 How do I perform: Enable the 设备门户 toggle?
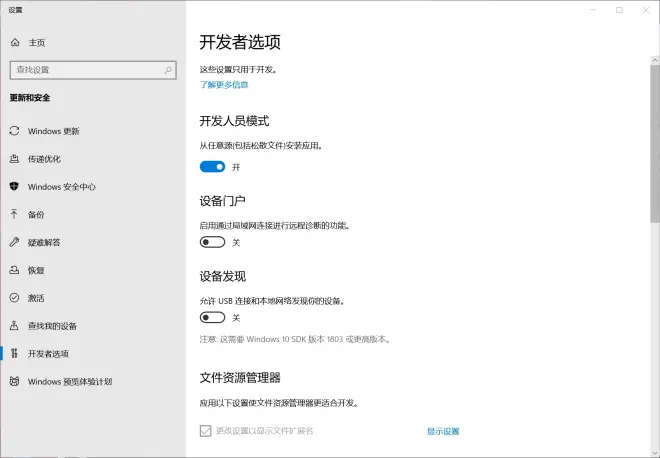[213, 242]
